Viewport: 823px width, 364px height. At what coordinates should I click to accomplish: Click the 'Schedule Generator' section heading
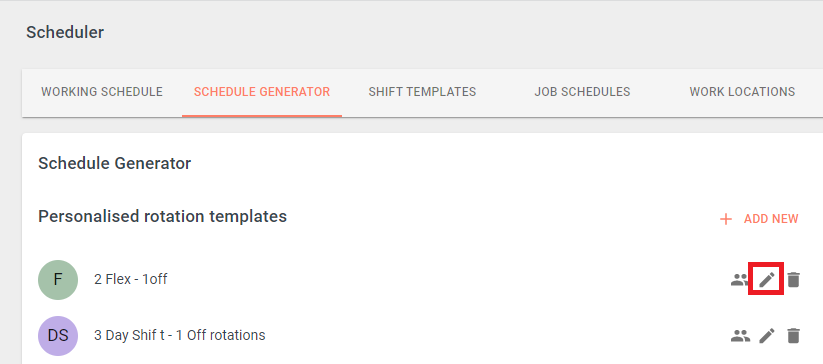click(x=114, y=164)
